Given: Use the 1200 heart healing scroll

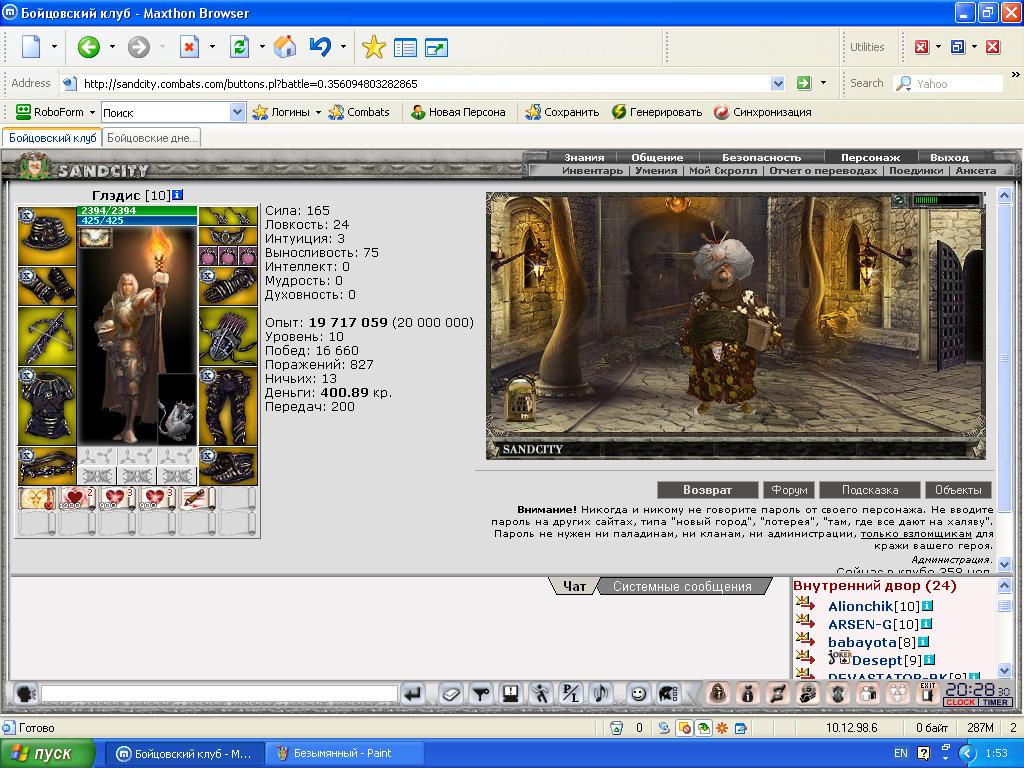Looking at the screenshot, I should [77, 499].
